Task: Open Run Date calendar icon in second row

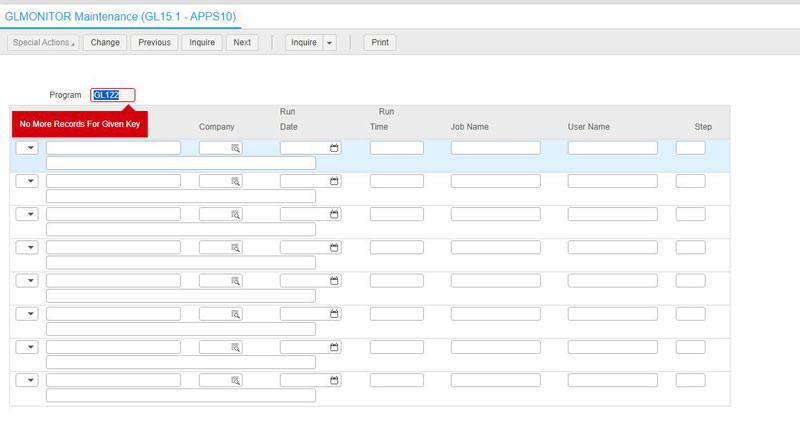Action: (x=334, y=181)
